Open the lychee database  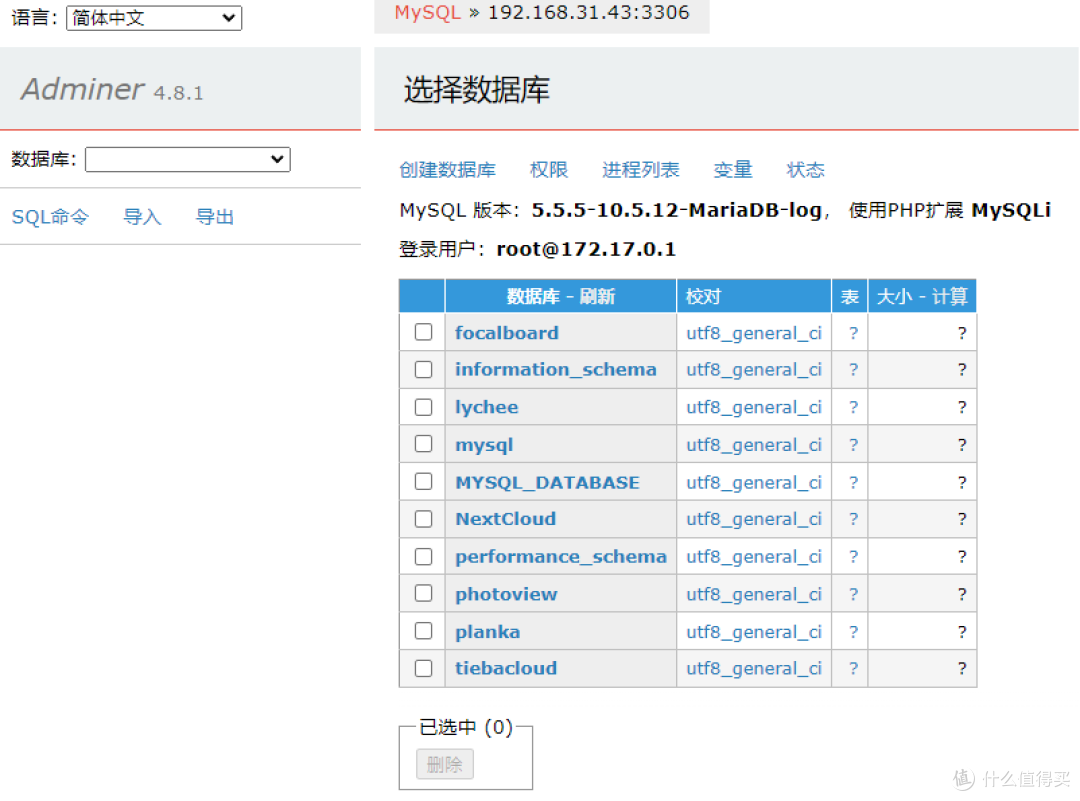(x=486, y=406)
